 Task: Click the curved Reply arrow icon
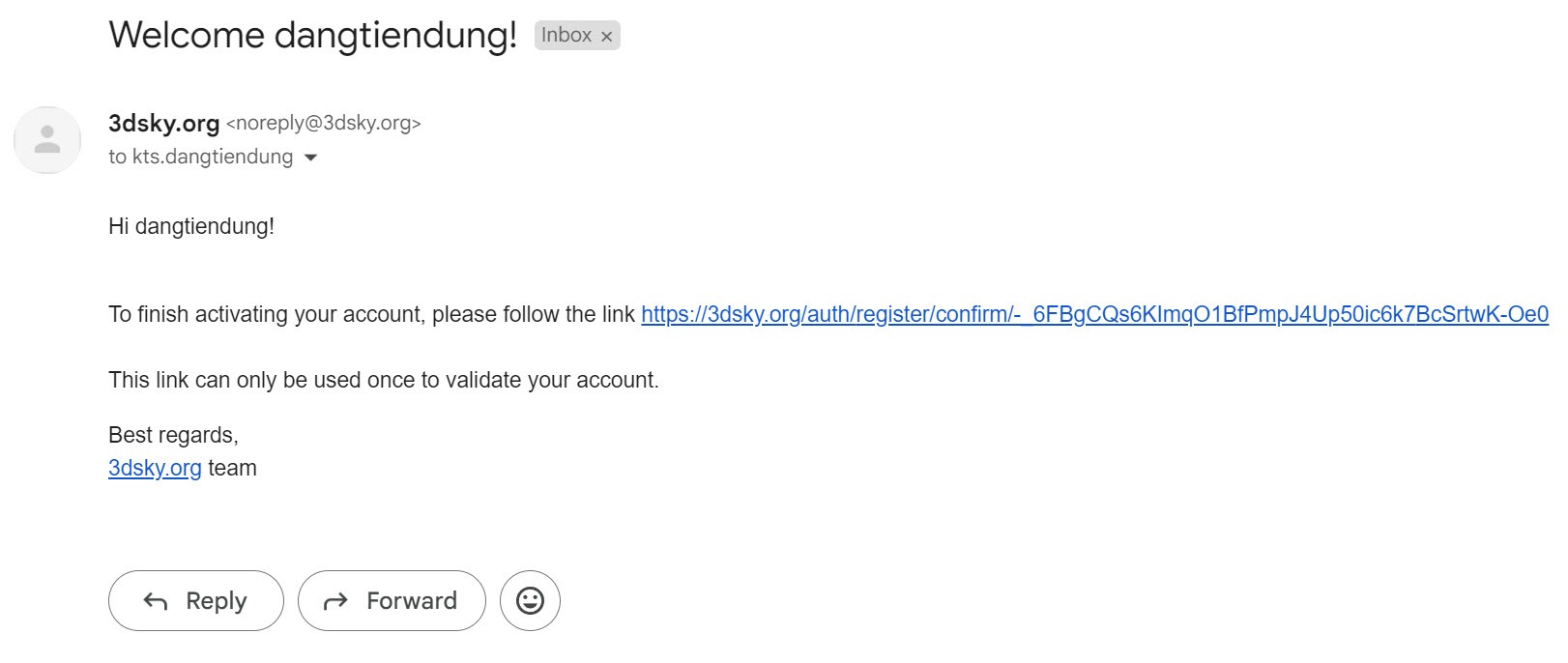click(156, 601)
